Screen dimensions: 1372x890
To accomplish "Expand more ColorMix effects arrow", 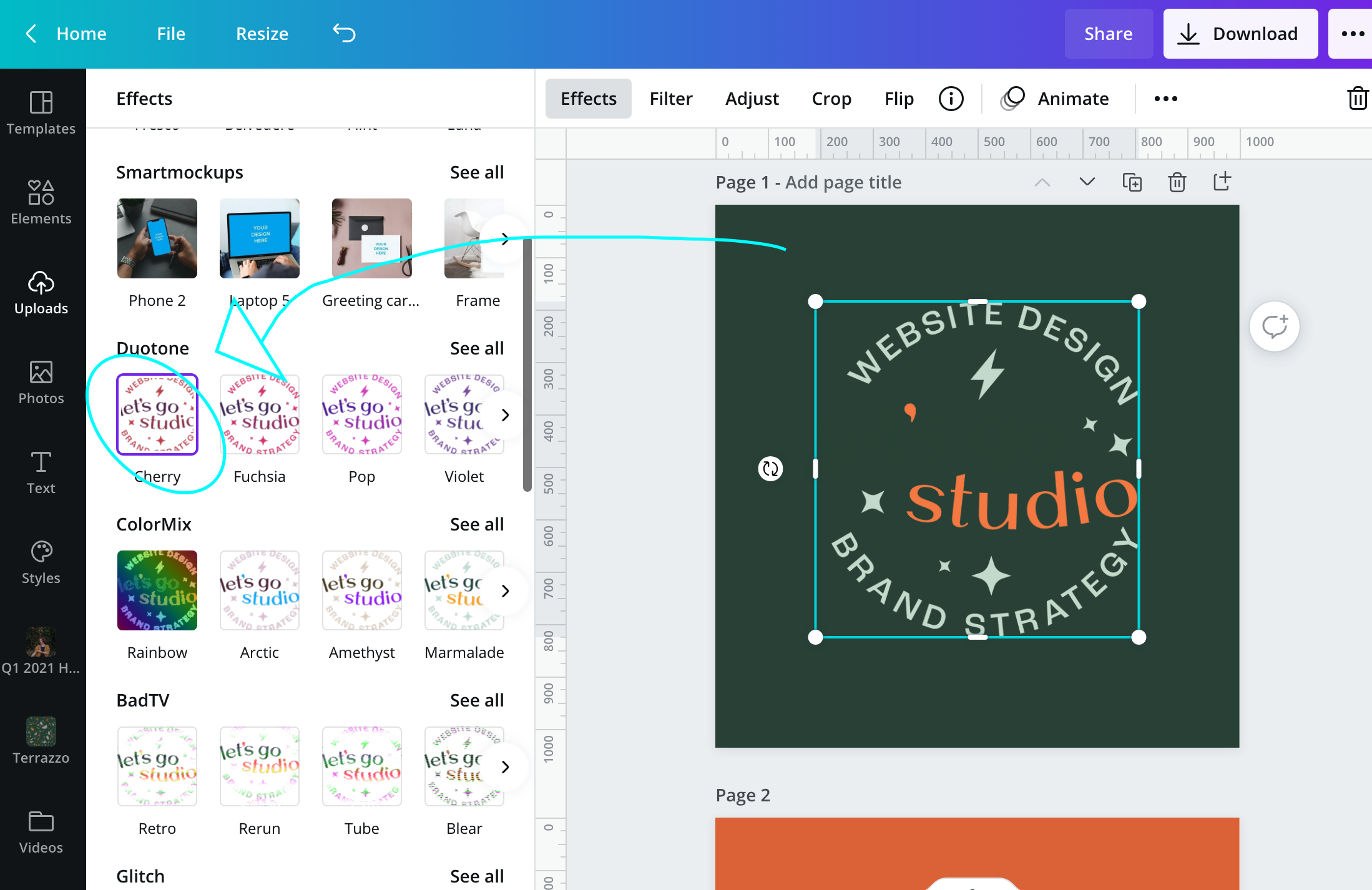I will (505, 591).
